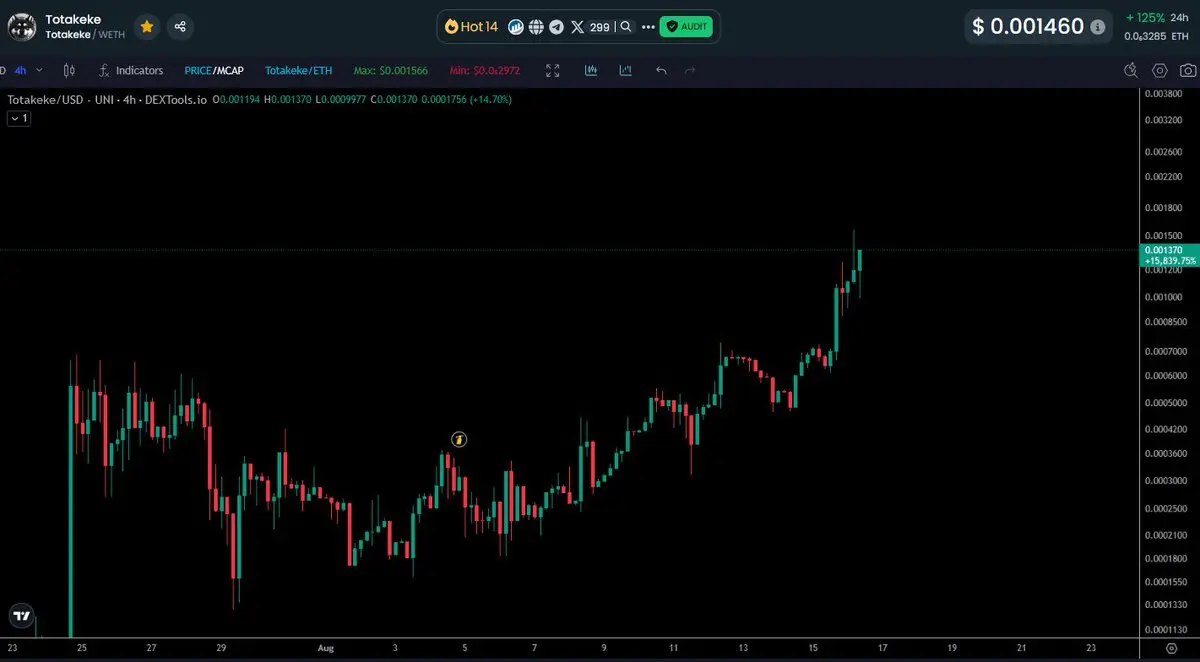Click the bar chart layout icon

[x=591, y=70]
